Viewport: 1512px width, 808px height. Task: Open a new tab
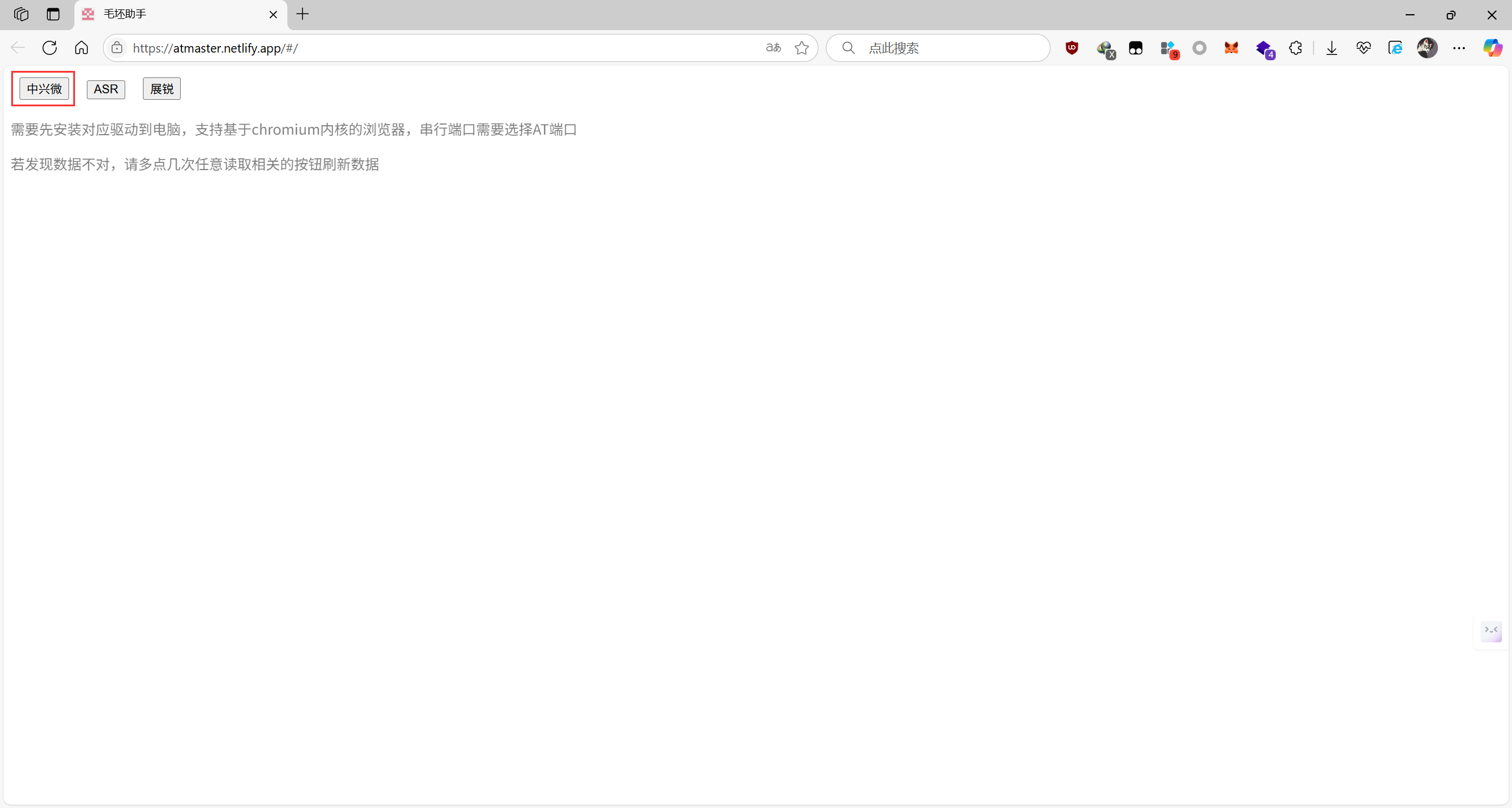point(302,14)
